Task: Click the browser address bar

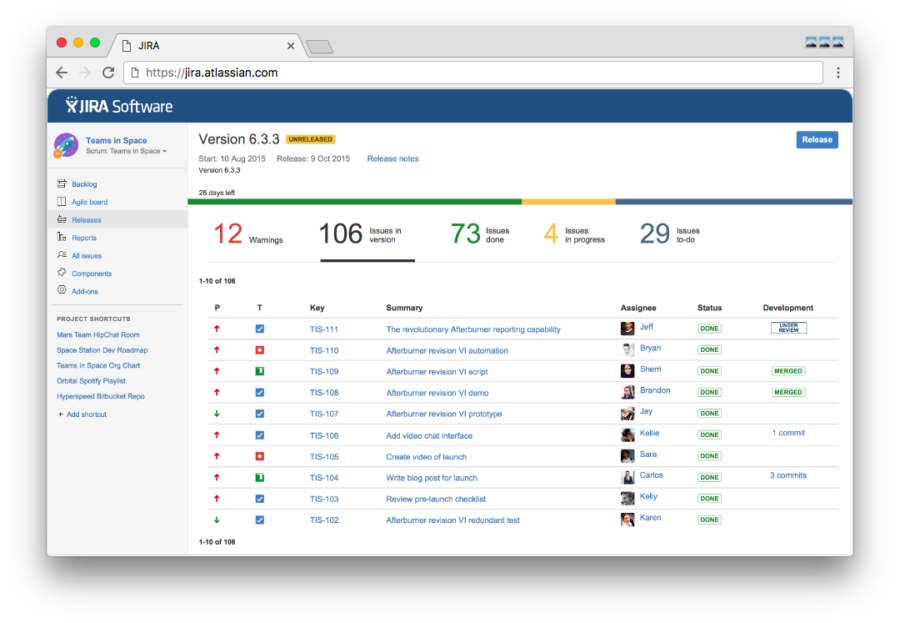Action: [474, 73]
